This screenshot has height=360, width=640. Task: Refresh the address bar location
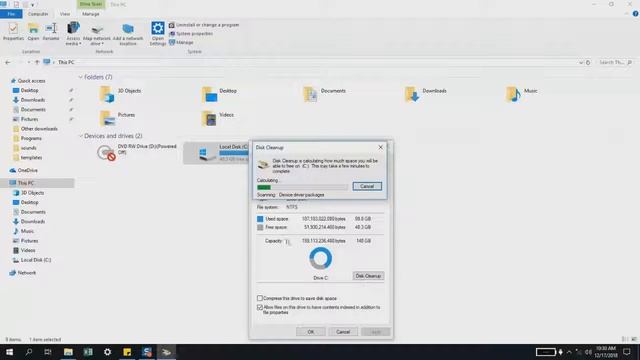[588, 62]
